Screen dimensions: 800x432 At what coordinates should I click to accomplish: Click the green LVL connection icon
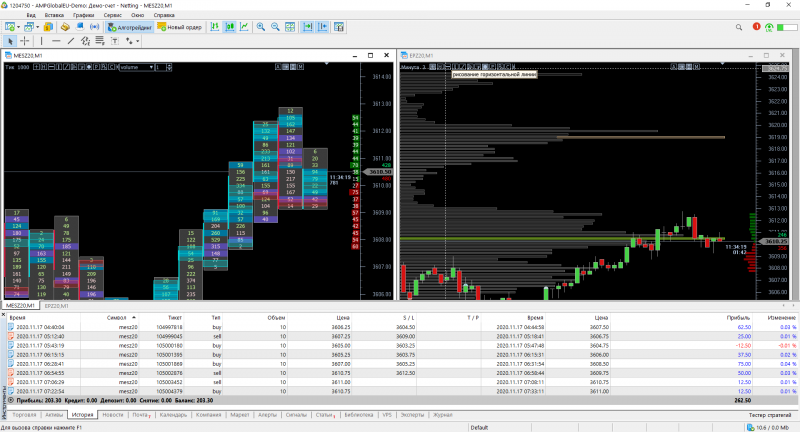click(769, 27)
